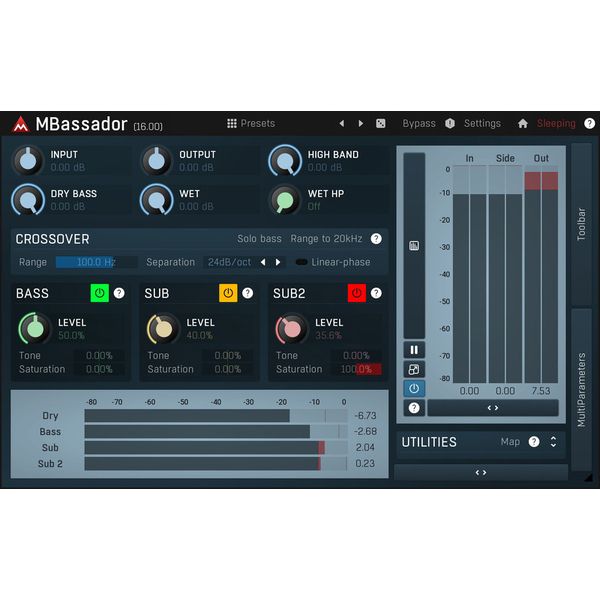Expand the bottom panel collapse arrows

(x=481, y=473)
